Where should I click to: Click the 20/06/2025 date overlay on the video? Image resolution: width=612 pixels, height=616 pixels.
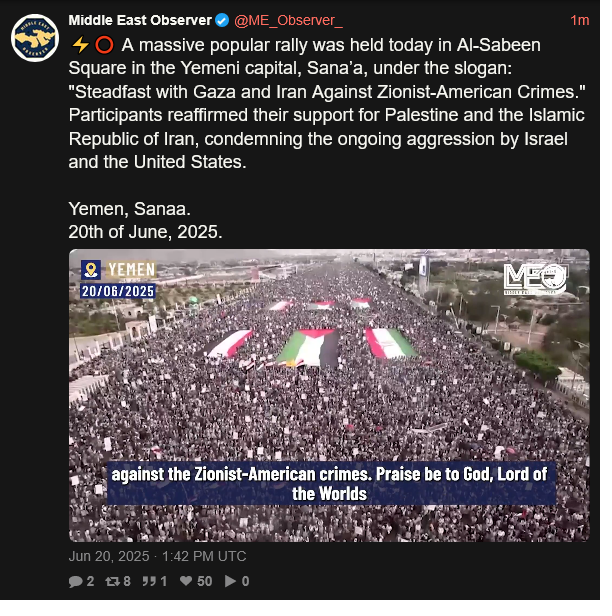pos(118,291)
